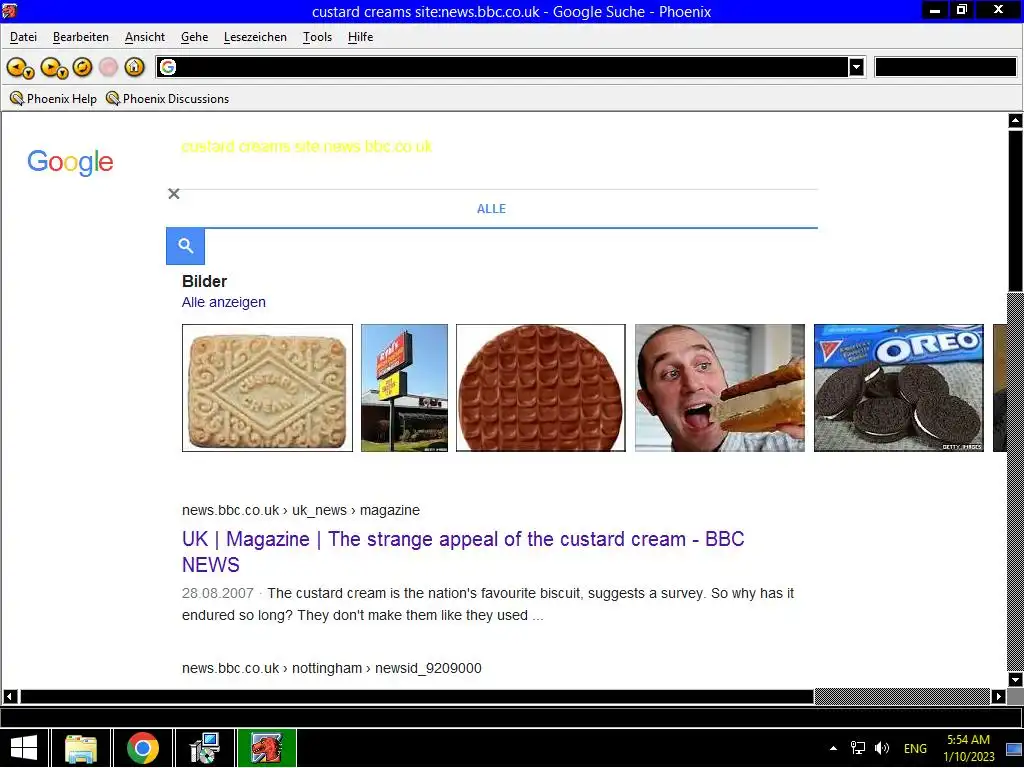The image size is (1024, 768).
Task: Click the ENG language indicator
Action: point(915,748)
